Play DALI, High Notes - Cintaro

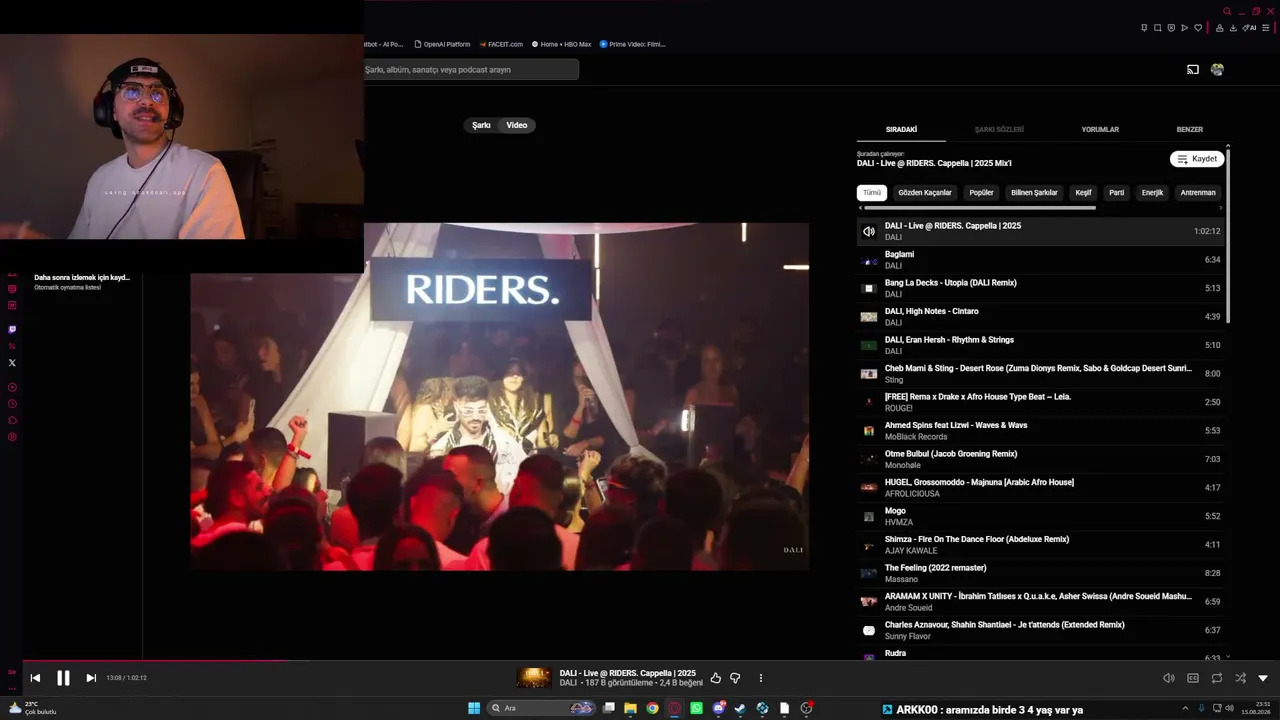[1040, 317]
